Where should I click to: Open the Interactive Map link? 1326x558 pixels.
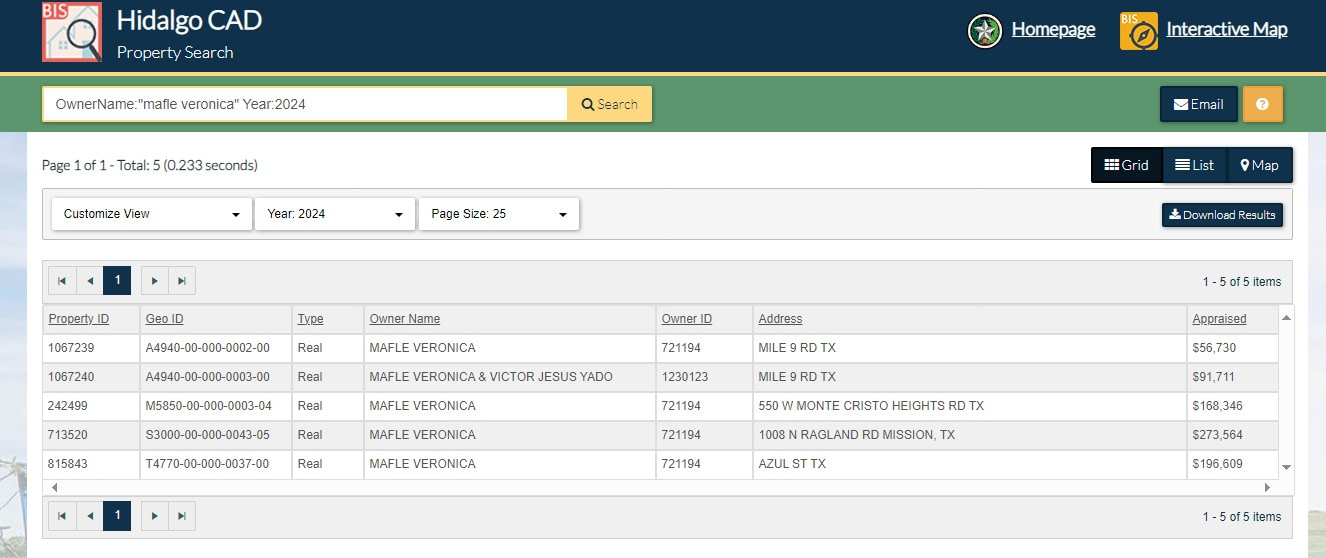pos(1227,30)
